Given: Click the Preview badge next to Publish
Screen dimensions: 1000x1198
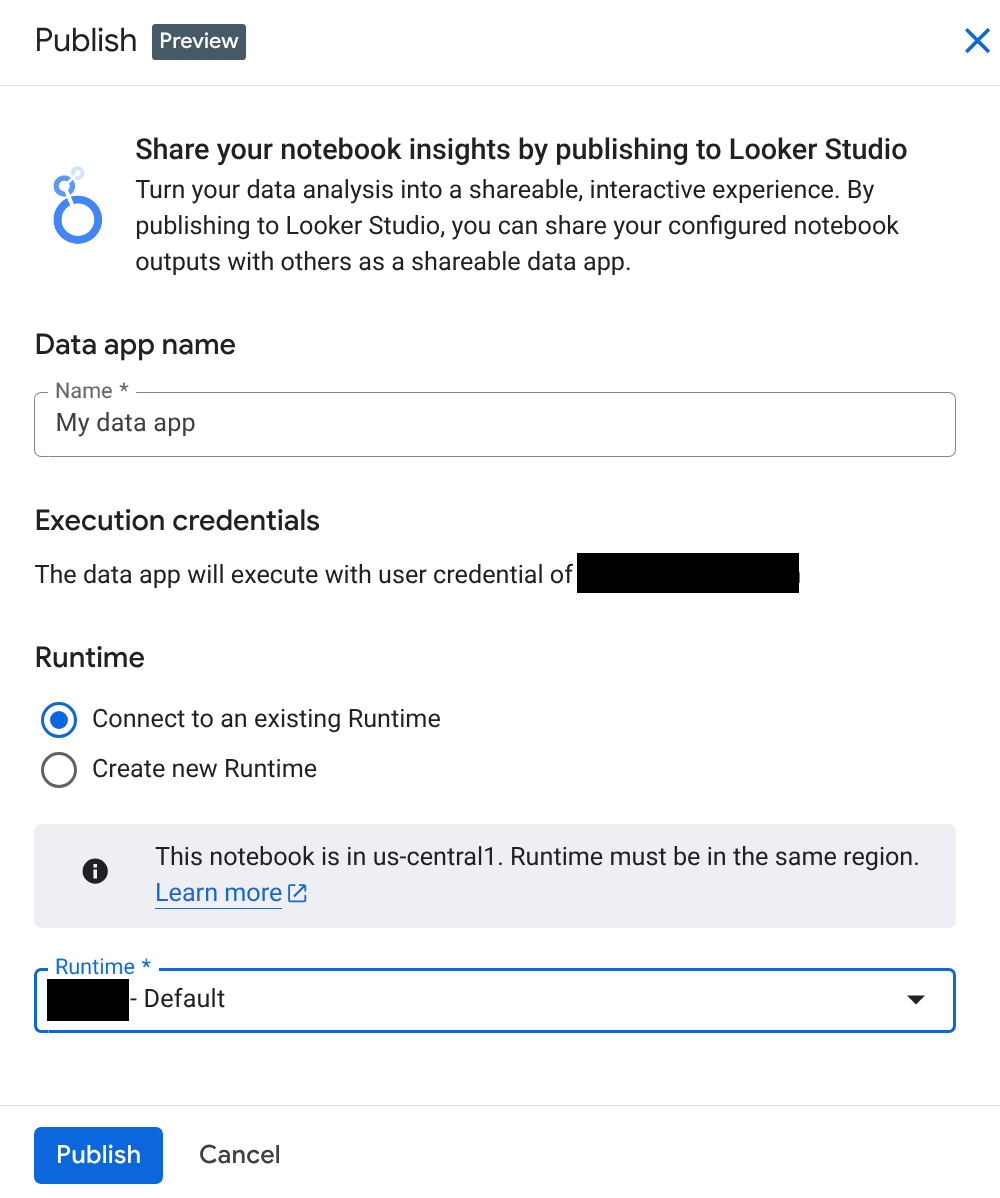Looking at the screenshot, I should point(198,41).
